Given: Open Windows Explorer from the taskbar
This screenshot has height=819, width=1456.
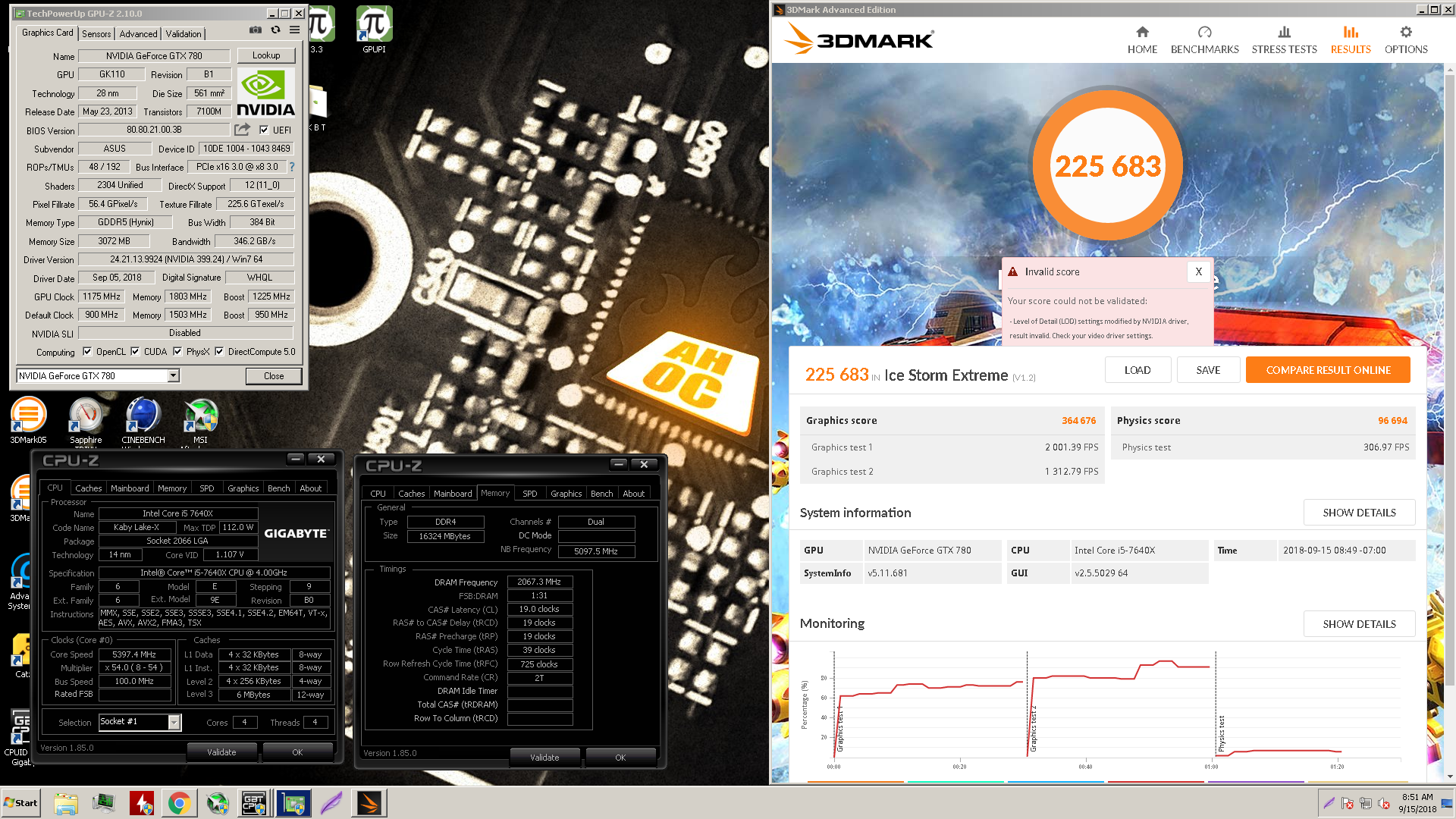Looking at the screenshot, I should pyautogui.click(x=66, y=803).
